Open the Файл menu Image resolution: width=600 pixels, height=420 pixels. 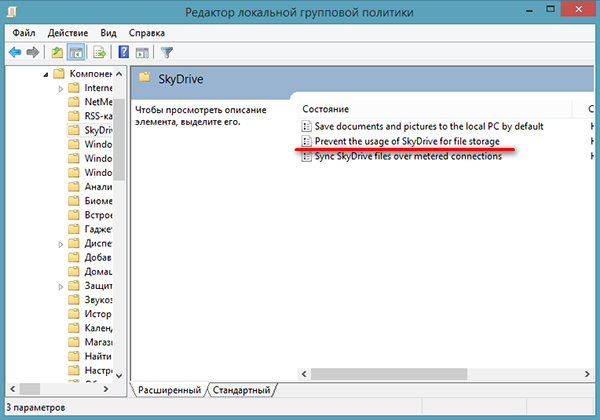pyautogui.click(x=24, y=33)
